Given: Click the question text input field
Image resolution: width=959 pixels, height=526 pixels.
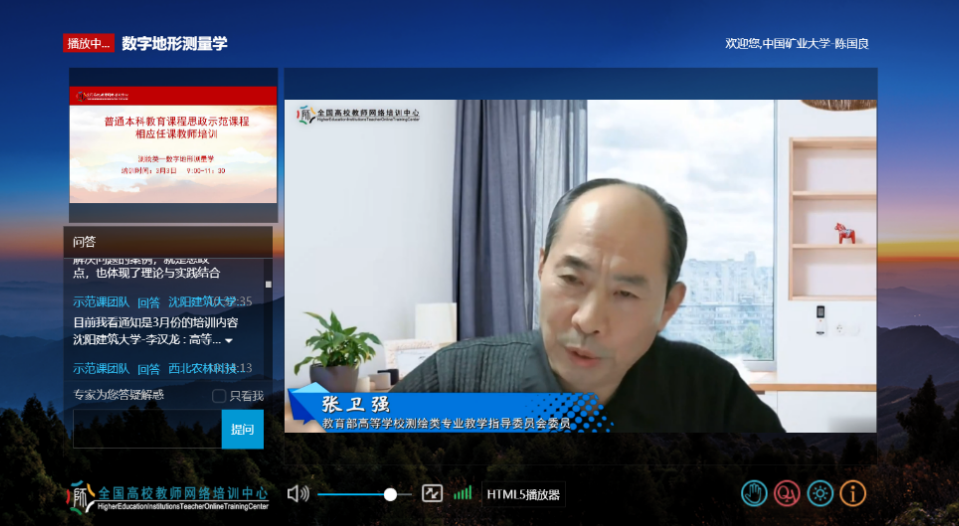Looking at the screenshot, I should [x=147, y=429].
